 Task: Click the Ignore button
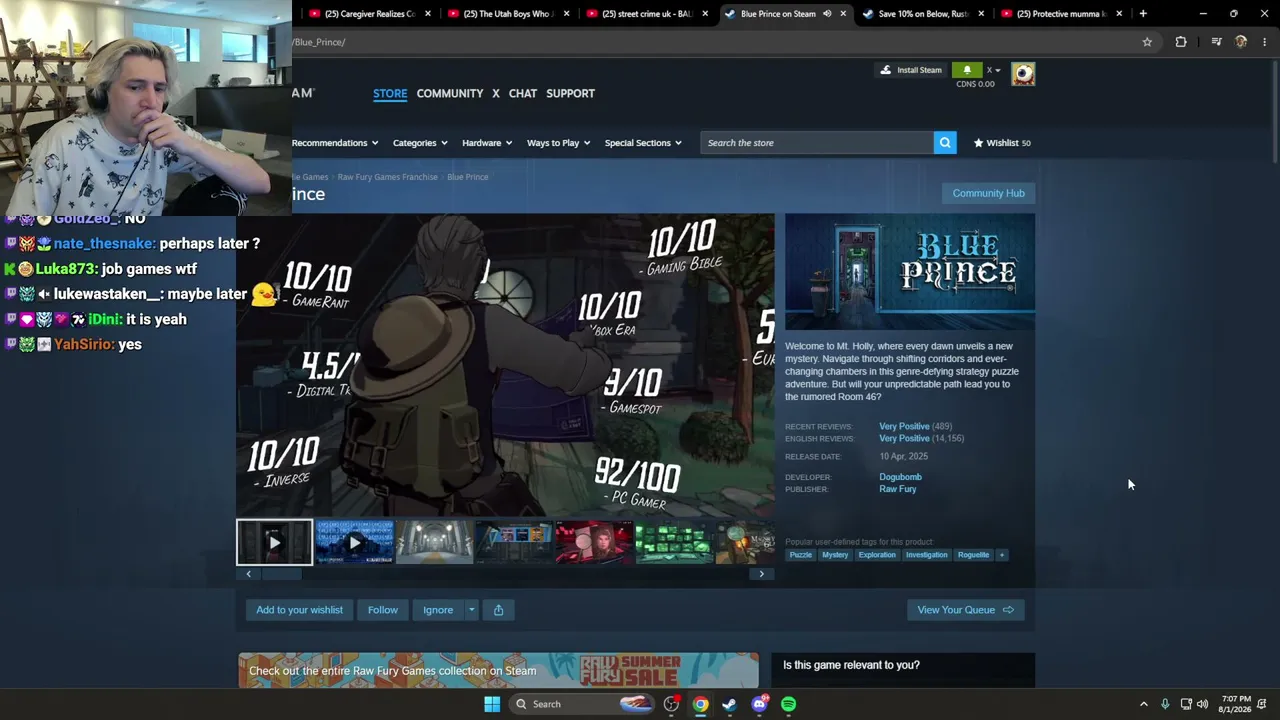pos(438,610)
